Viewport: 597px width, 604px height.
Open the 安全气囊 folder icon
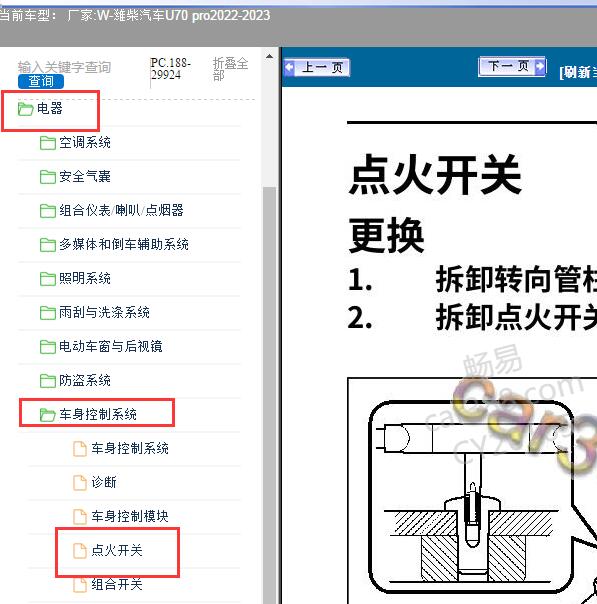click(x=48, y=177)
